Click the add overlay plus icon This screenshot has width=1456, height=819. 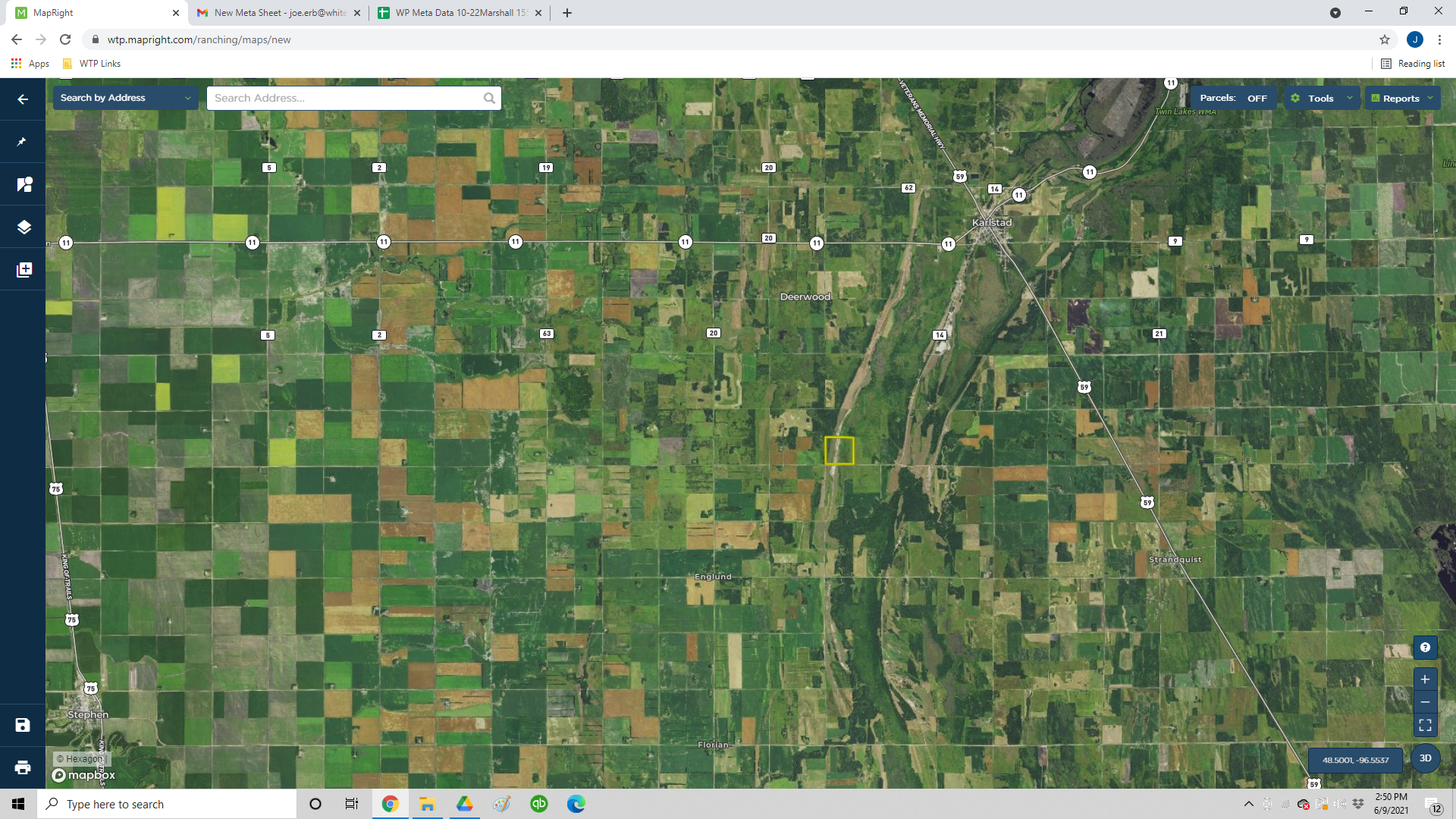(x=24, y=270)
